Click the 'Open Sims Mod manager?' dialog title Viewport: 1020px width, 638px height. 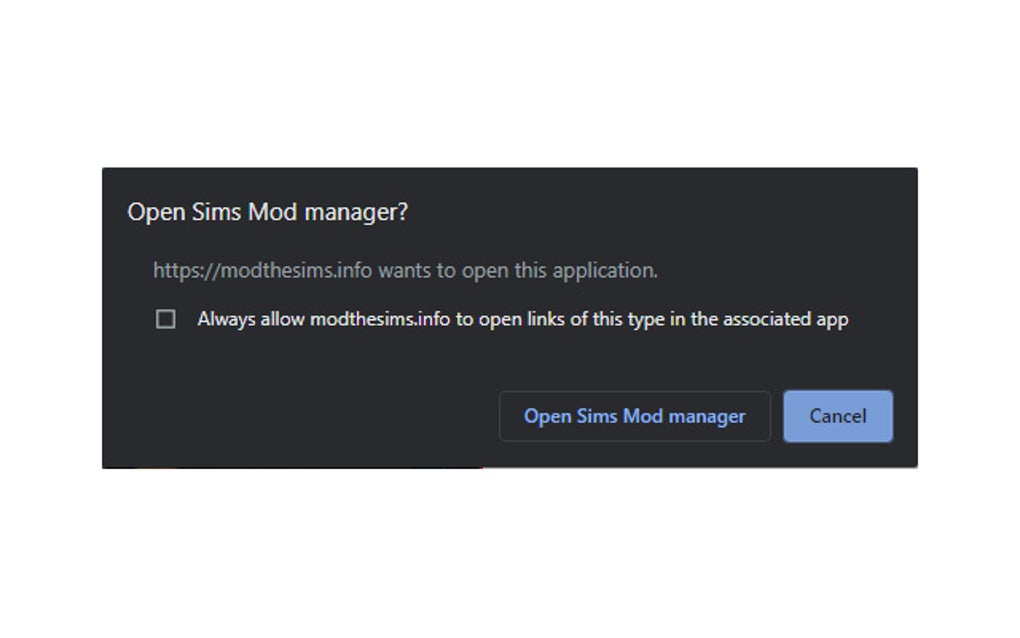[x=267, y=212]
